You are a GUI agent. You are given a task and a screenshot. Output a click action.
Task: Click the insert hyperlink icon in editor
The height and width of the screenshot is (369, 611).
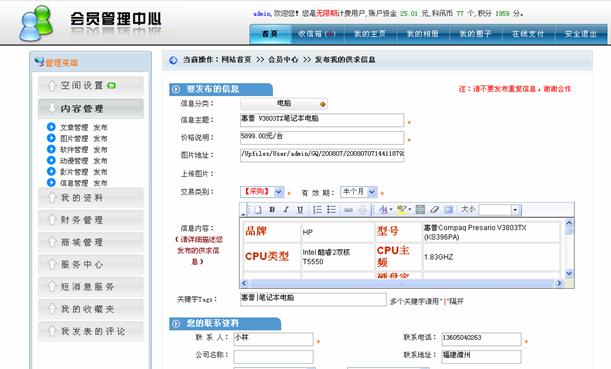(348, 210)
